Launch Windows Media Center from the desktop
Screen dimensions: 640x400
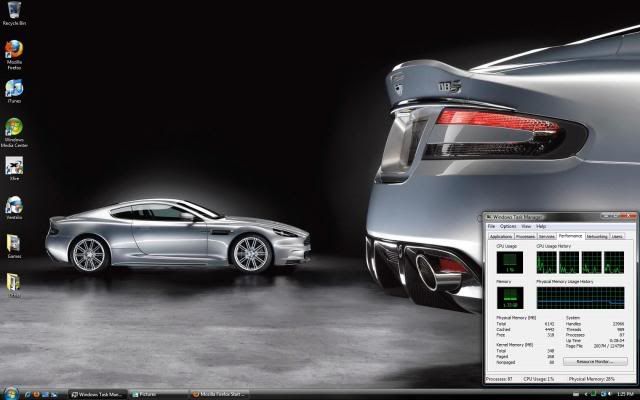14,127
